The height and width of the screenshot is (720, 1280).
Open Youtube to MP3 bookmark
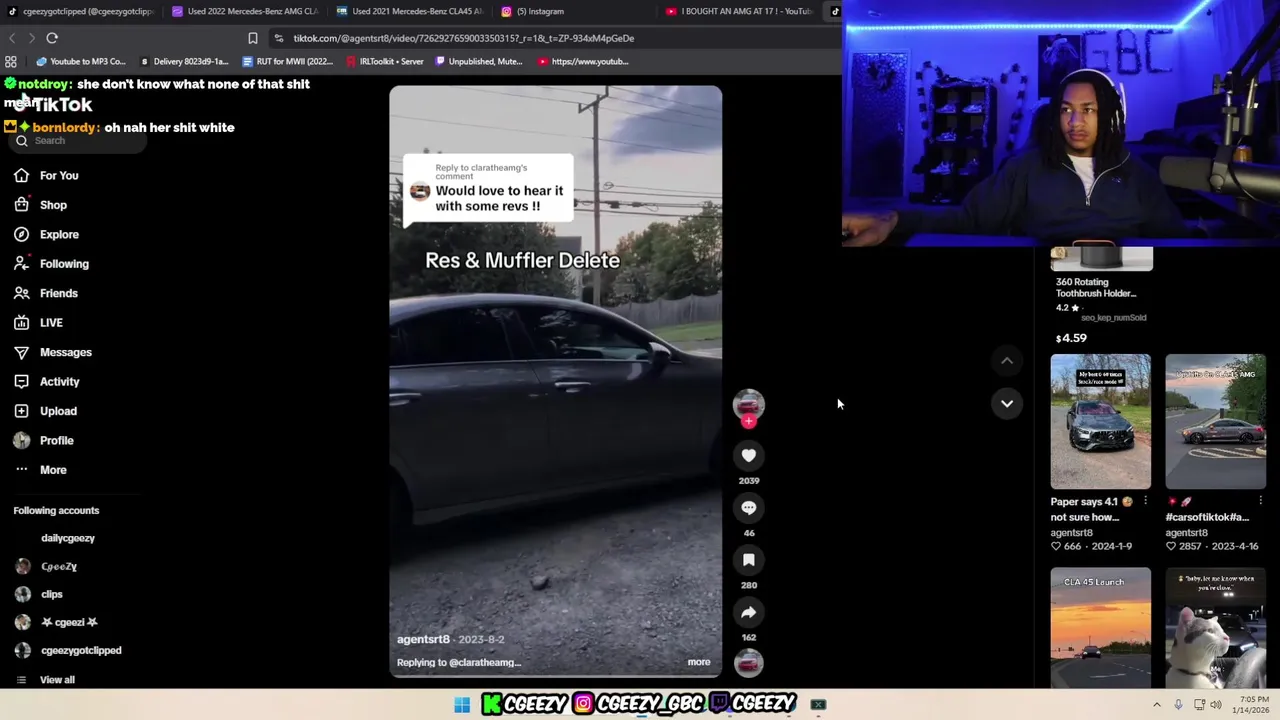click(82, 61)
